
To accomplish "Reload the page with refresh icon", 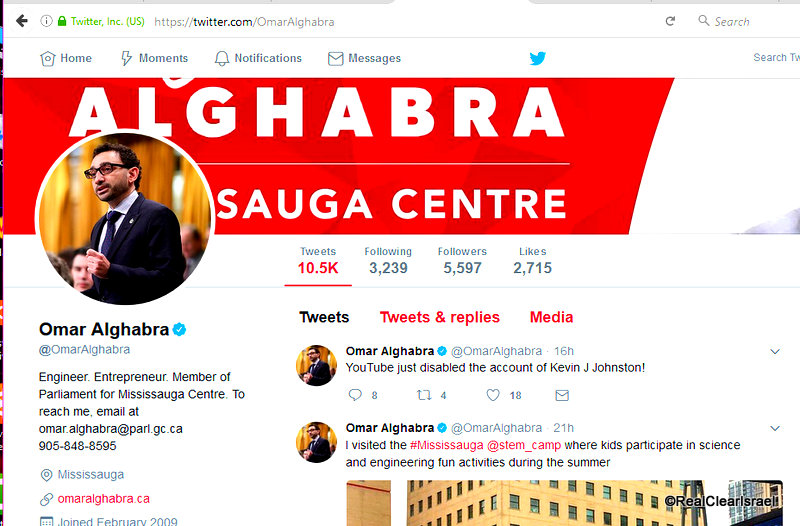I will (x=670, y=21).
